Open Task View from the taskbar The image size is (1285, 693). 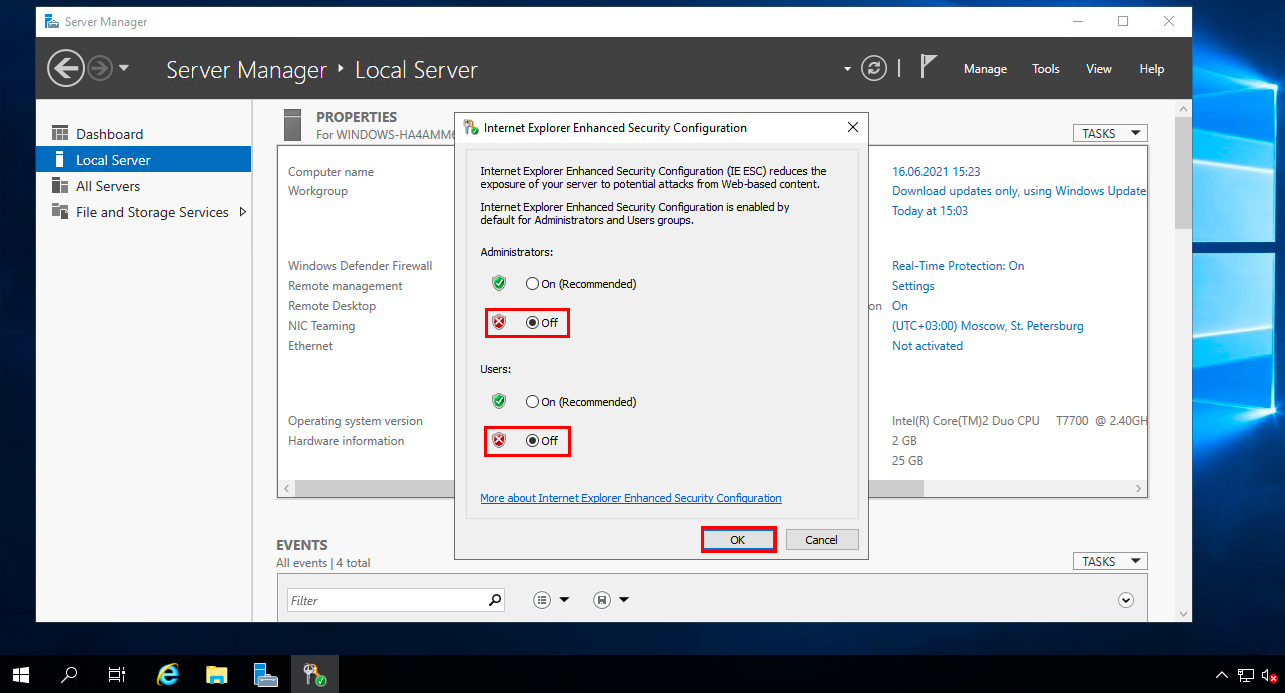117,675
